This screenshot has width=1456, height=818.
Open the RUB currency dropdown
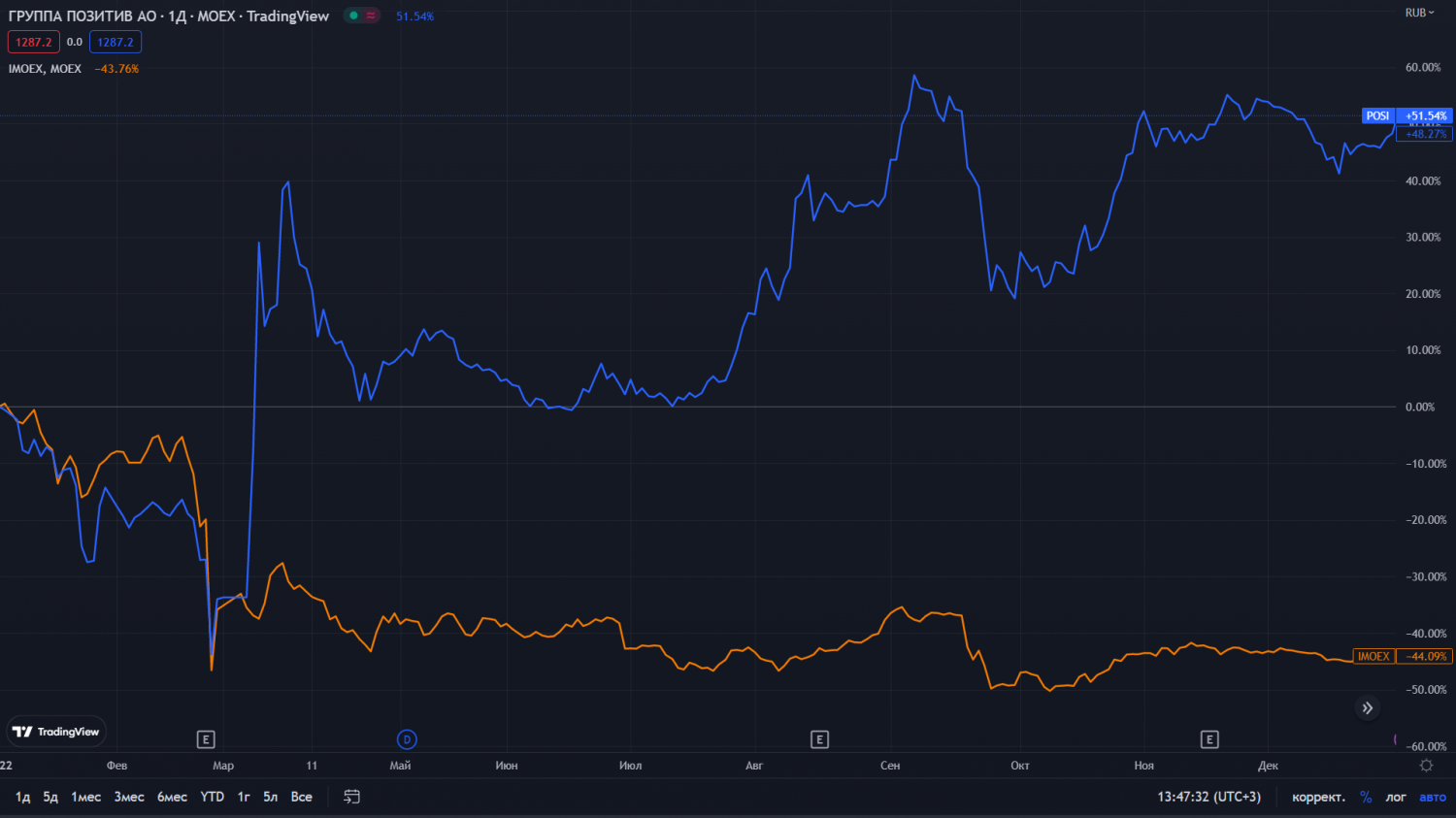coord(1419,13)
